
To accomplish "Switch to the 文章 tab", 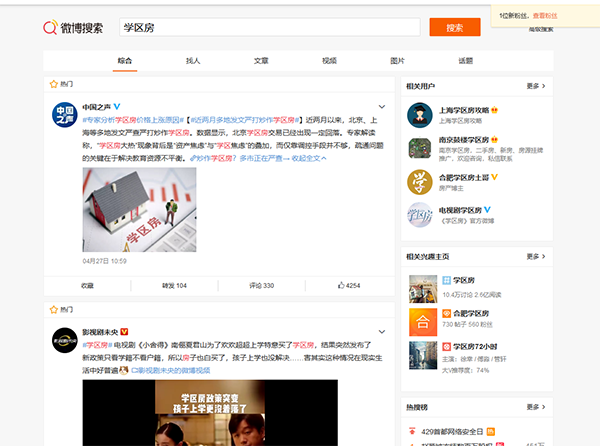I will pos(261,60).
